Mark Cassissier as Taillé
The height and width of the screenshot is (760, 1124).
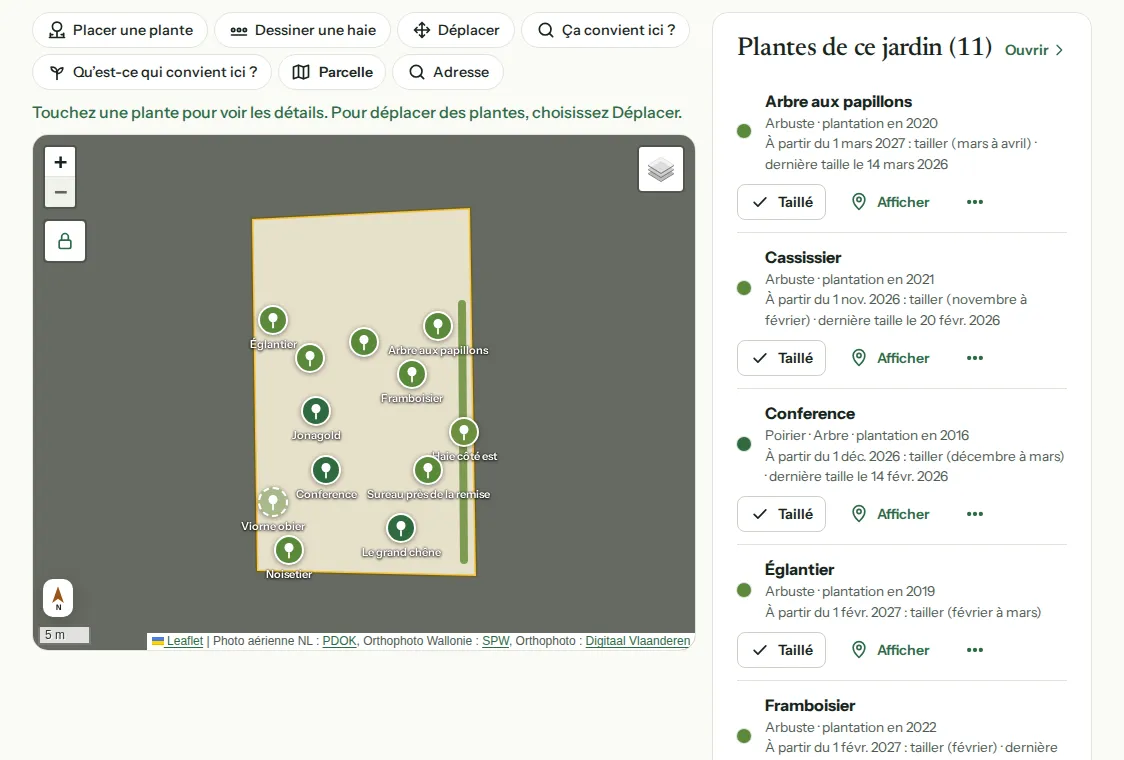pos(781,358)
